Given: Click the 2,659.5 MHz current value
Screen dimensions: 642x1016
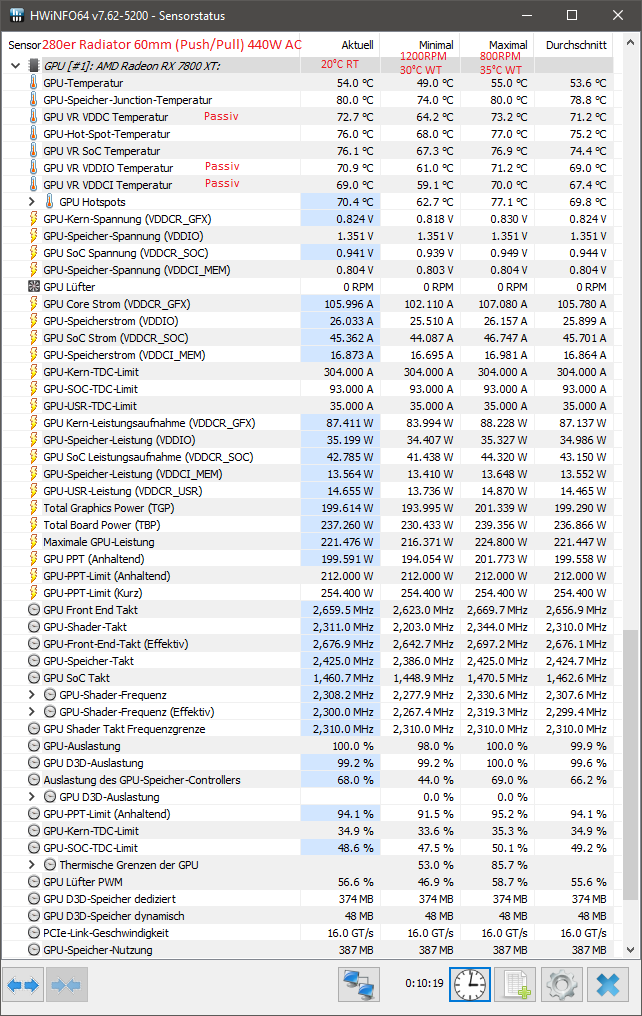Looking at the screenshot, I should (343, 610).
